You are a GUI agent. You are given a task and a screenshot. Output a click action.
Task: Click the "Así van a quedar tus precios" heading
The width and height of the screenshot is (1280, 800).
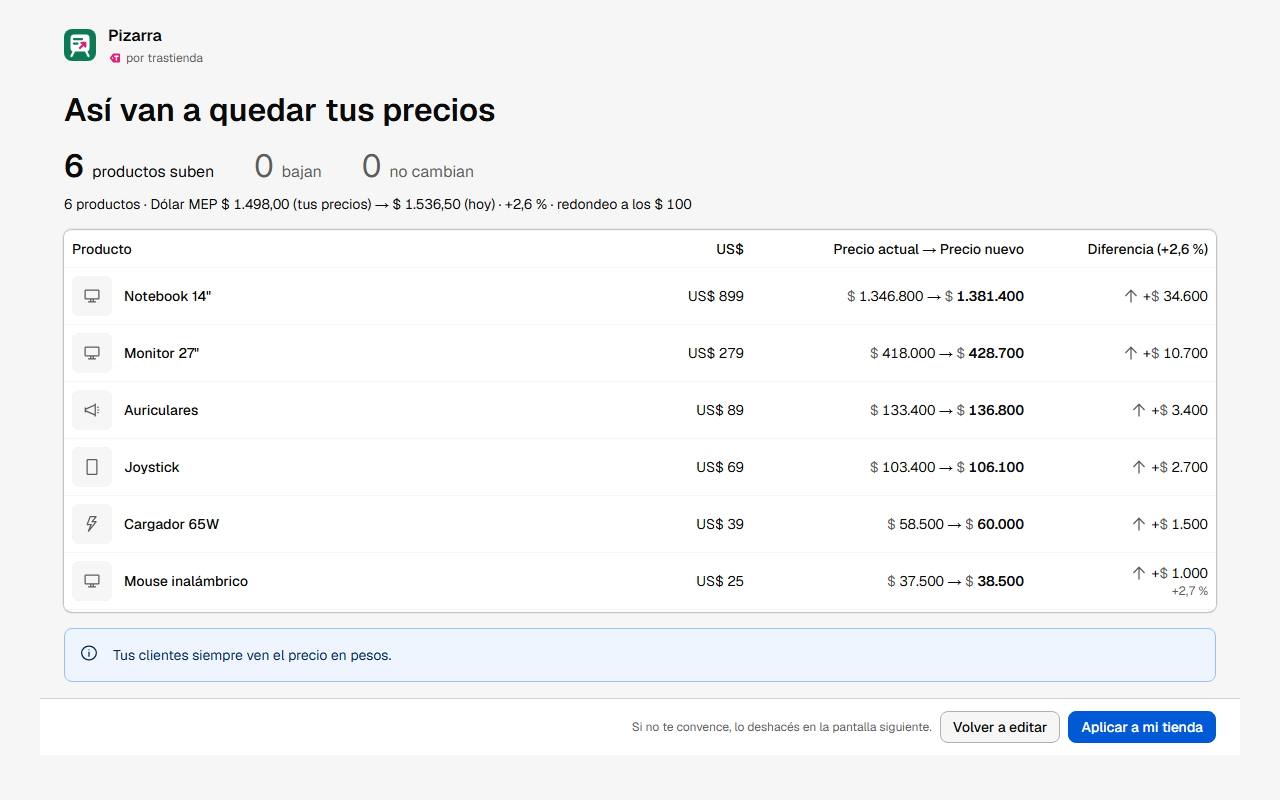[280, 110]
